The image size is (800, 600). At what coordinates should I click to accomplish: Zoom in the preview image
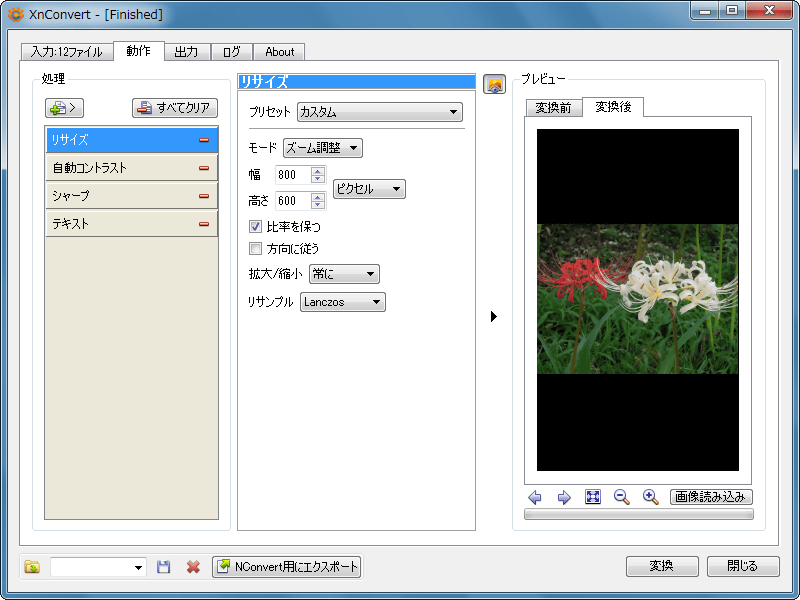pyautogui.click(x=651, y=497)
